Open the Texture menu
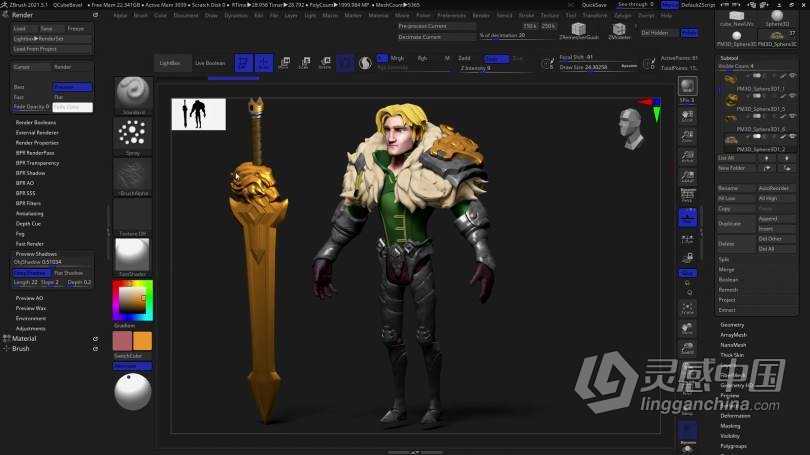This screenshot has width=810, height=455. (x=550, y=15)
